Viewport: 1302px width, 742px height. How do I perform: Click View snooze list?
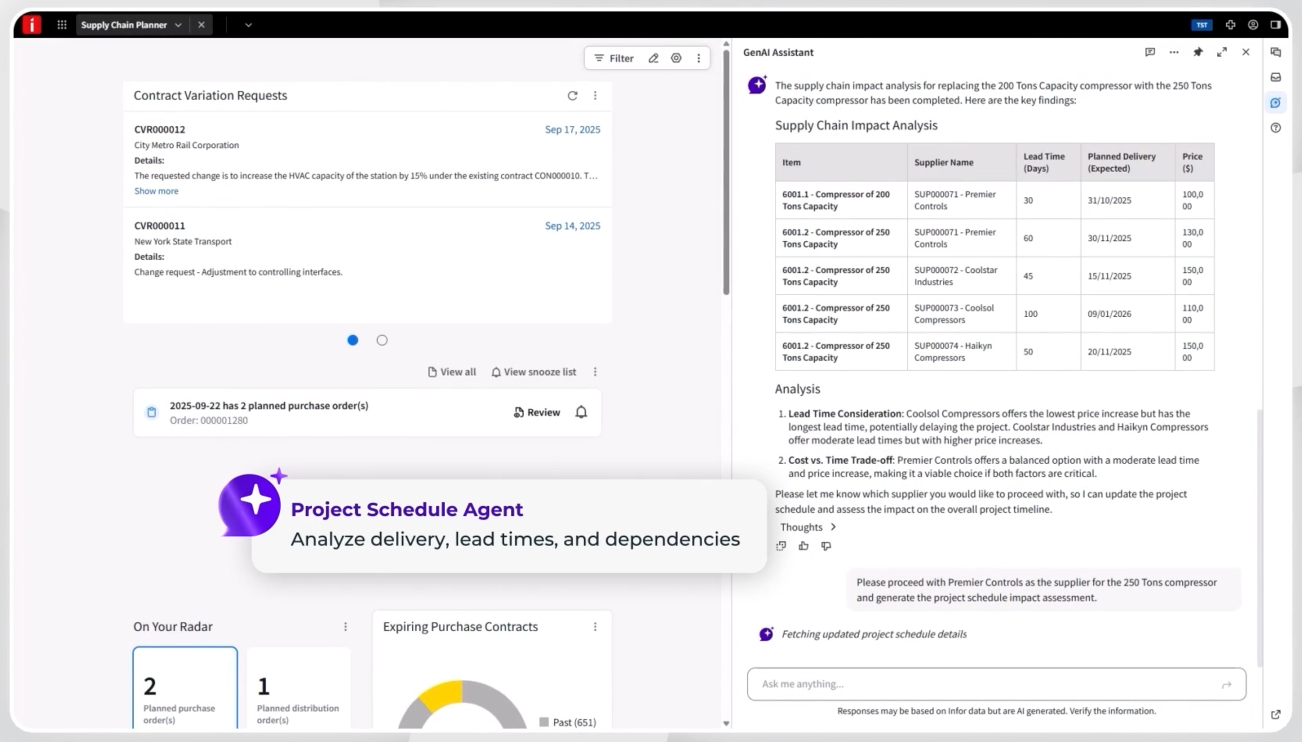coord(534,372)
